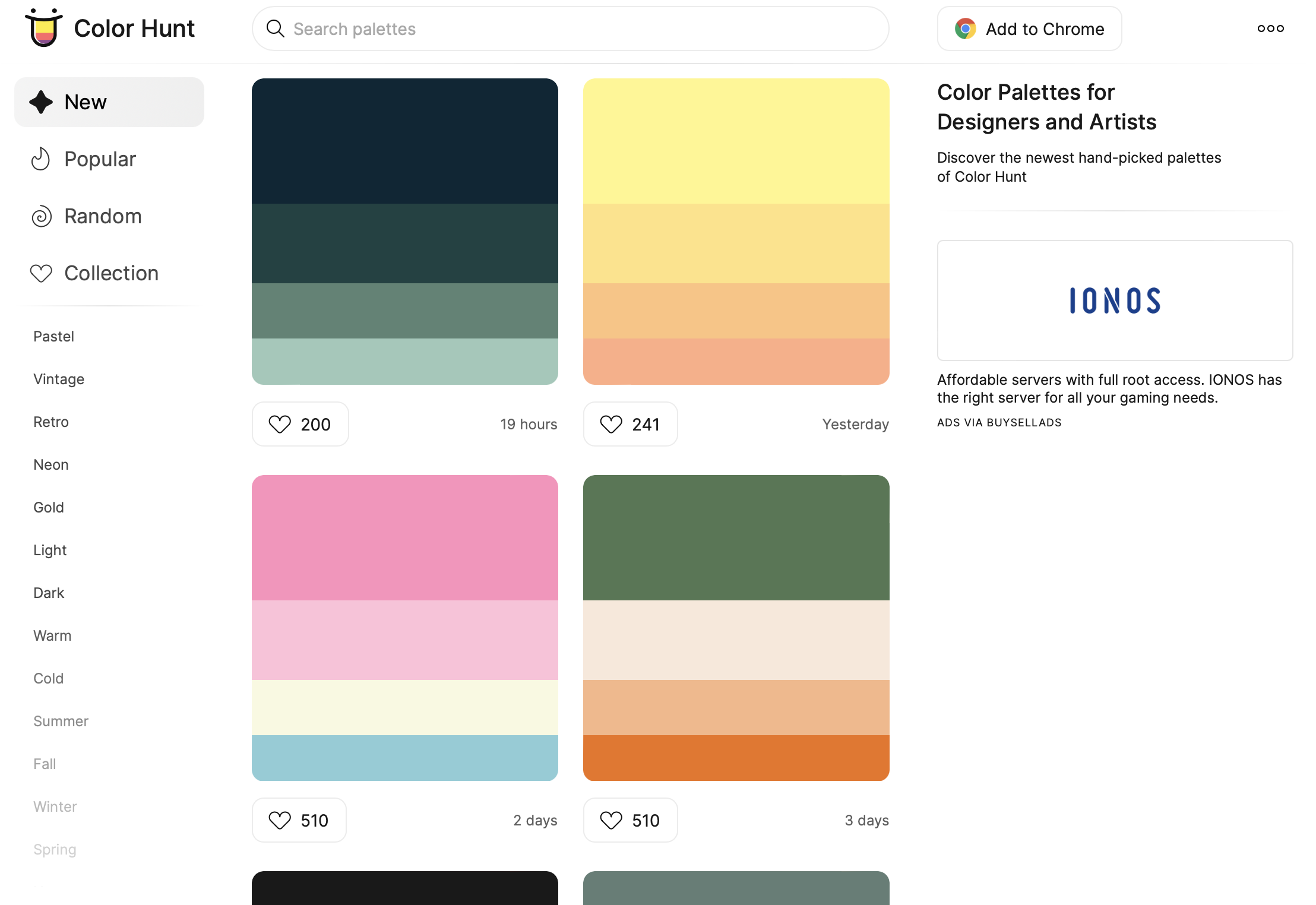Click the star icon beside New

(x=41, y=102)
